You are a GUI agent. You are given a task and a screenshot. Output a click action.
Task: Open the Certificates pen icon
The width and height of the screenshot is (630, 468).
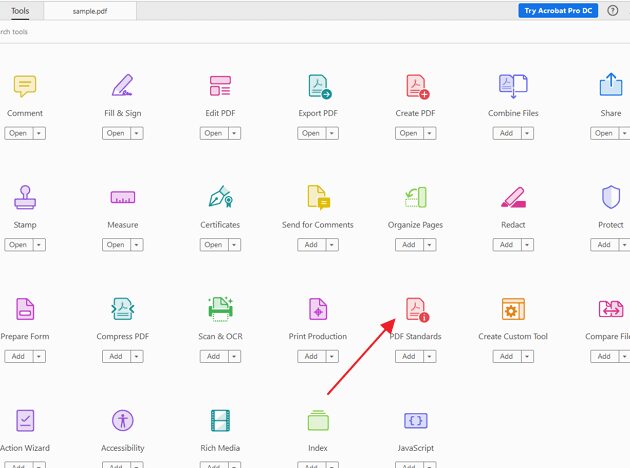tap(220, 196)
